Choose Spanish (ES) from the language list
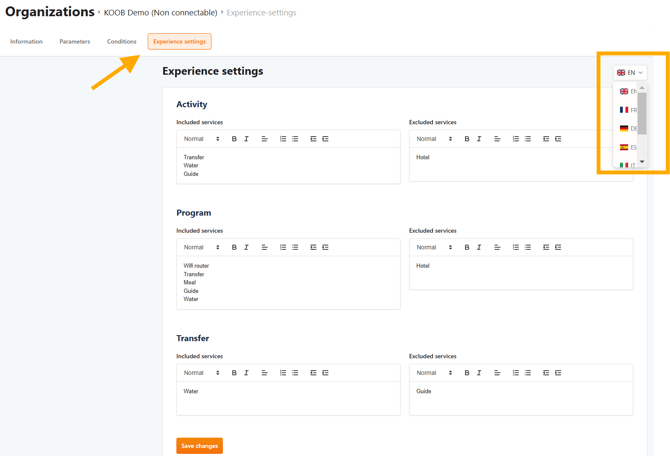 (x=627, y=147)
